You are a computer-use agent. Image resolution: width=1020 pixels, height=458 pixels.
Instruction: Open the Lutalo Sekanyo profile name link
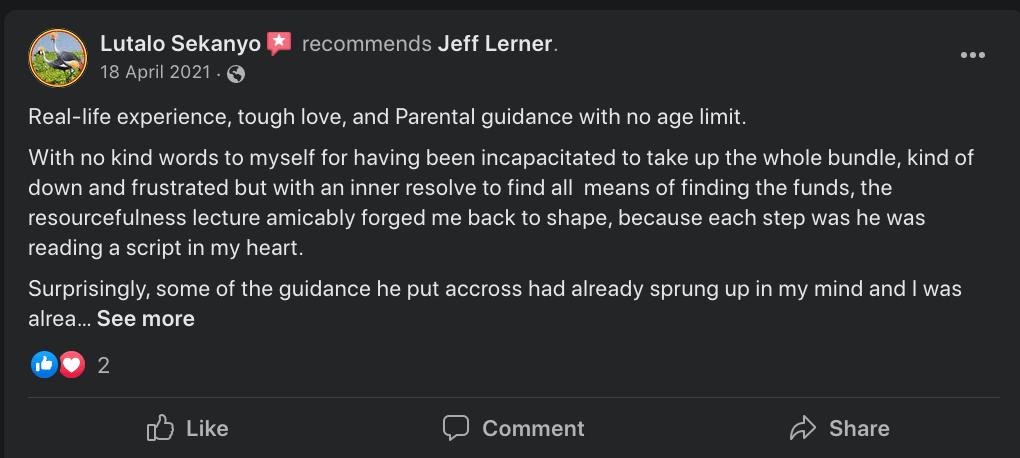pyautogui.click(x=180, y=44)
